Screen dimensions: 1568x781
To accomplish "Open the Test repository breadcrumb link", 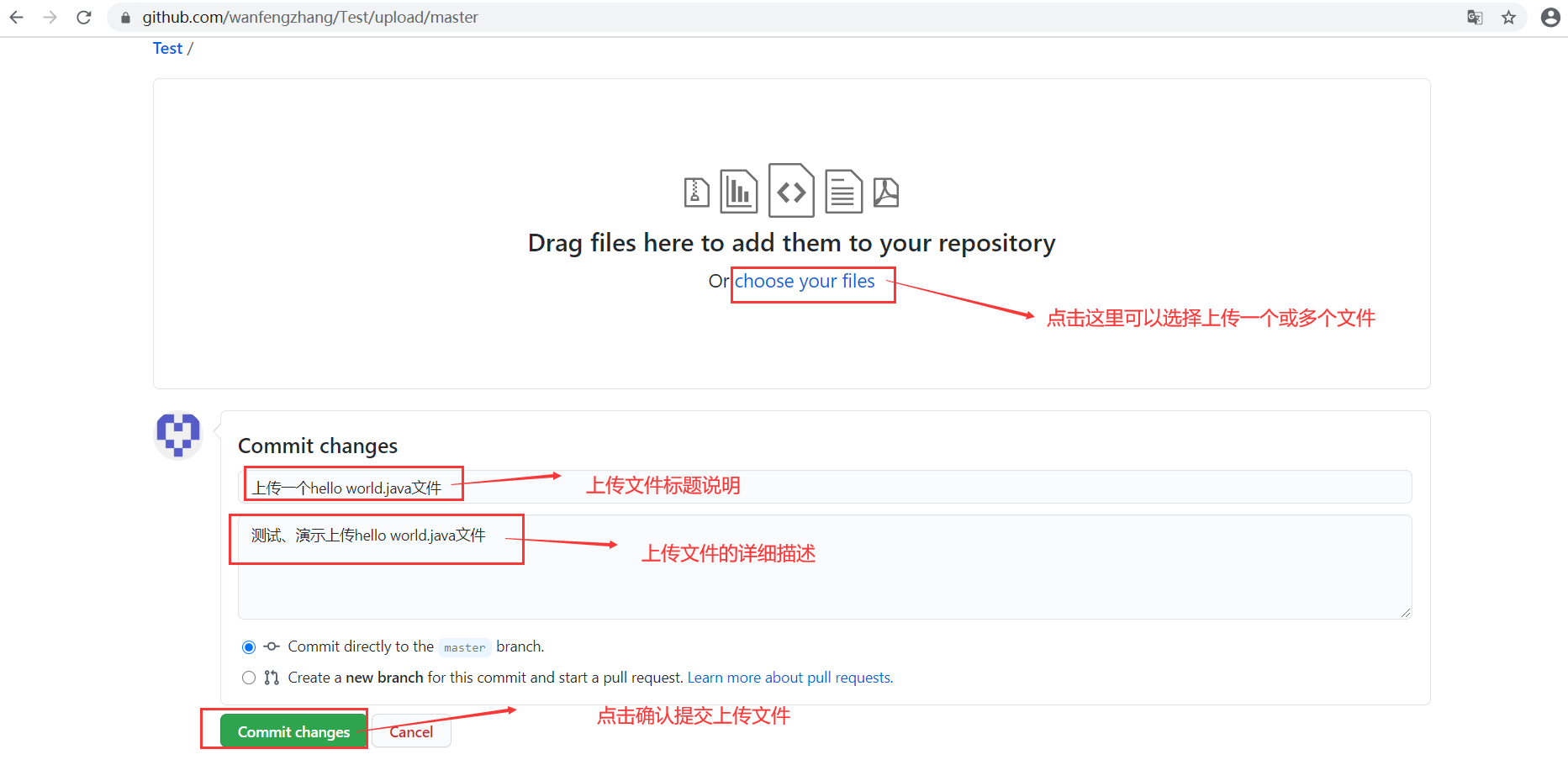I will coord(167,48).
